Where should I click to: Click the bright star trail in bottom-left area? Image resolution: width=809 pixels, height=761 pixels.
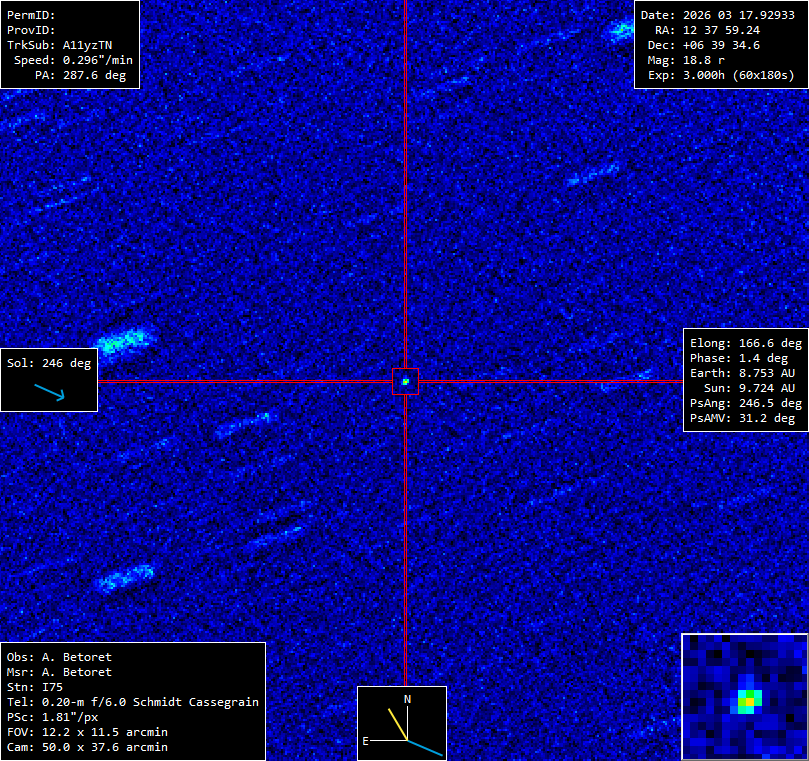pyautogui.click(x=125, y=578)
